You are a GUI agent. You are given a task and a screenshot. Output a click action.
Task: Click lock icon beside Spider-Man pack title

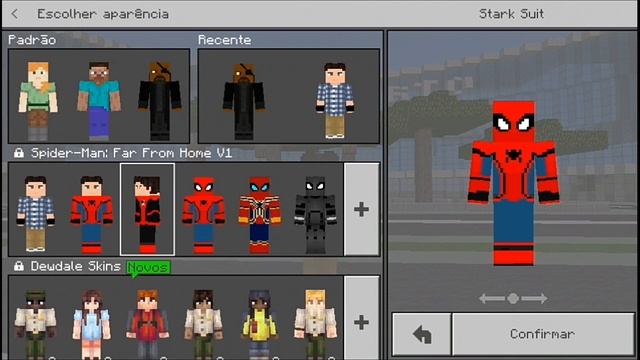(x=18, y=153)
